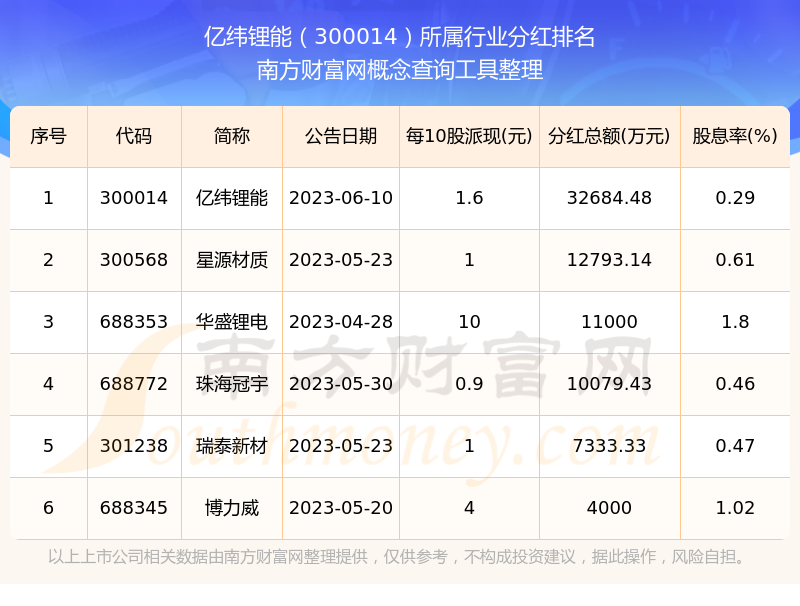This screenshot has height=606, width=800.
Task: Select company name 珠海冠宇
Action: pyautogui.click(x=232, y=384)
